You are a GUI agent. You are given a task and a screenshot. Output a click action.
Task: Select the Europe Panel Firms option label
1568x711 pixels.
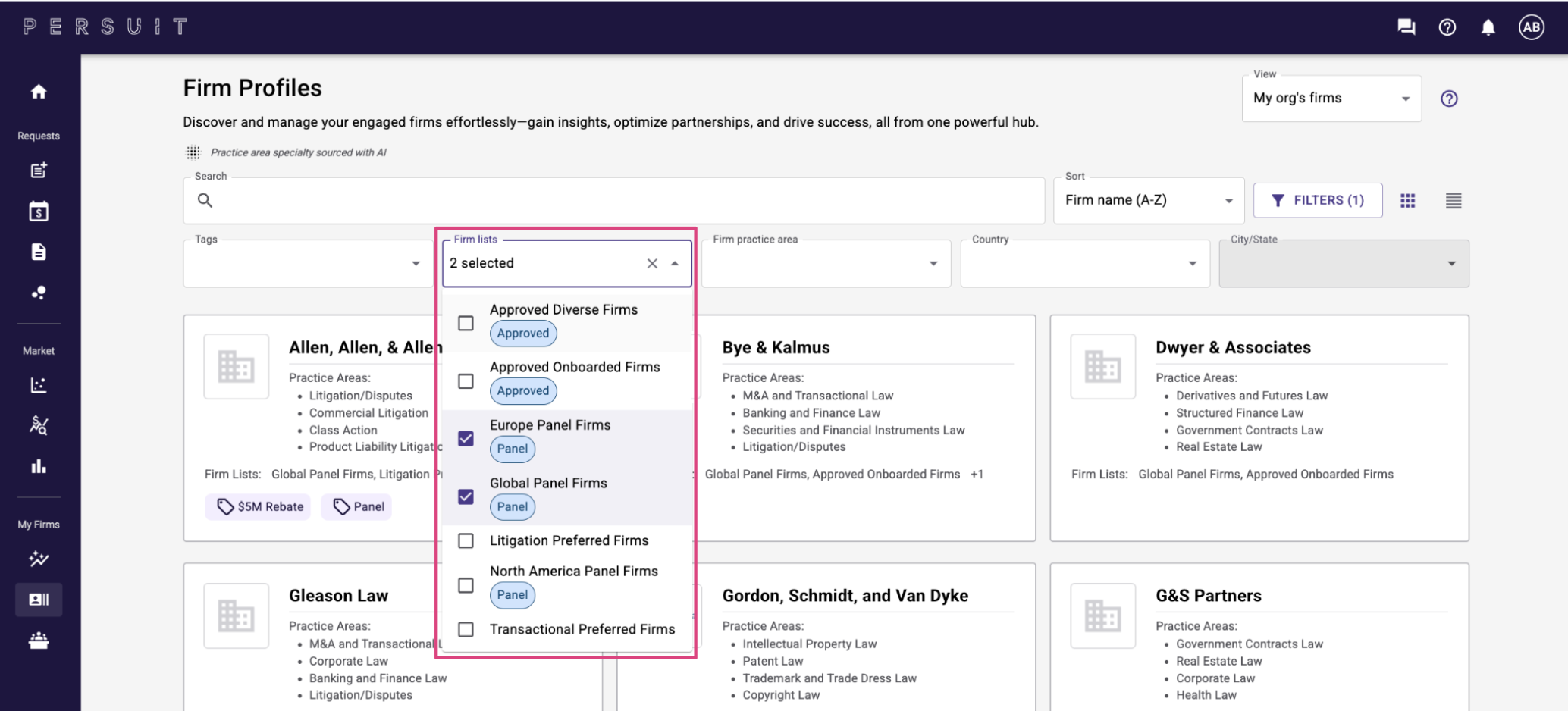pos(550,424)
